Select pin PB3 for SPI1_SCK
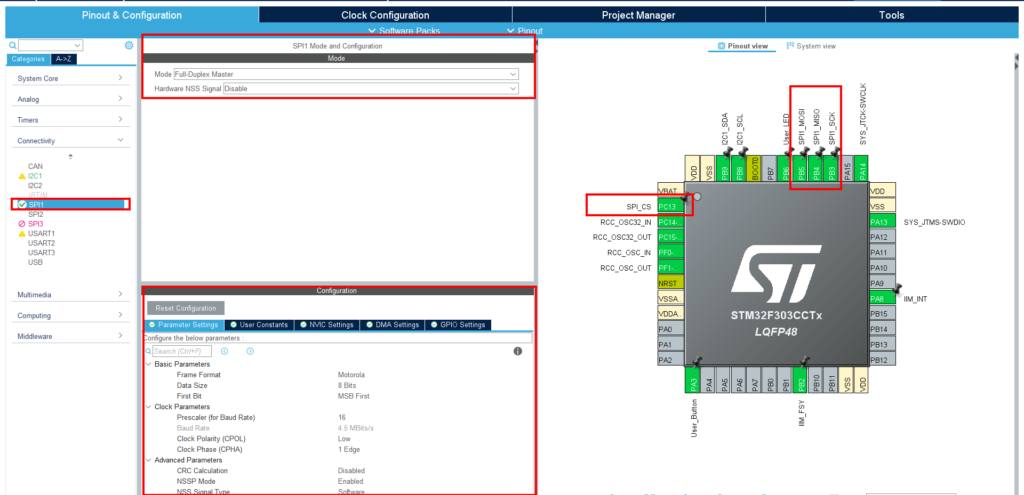The height and width of the screenshot is (495, 1024). tap(832, 169)
